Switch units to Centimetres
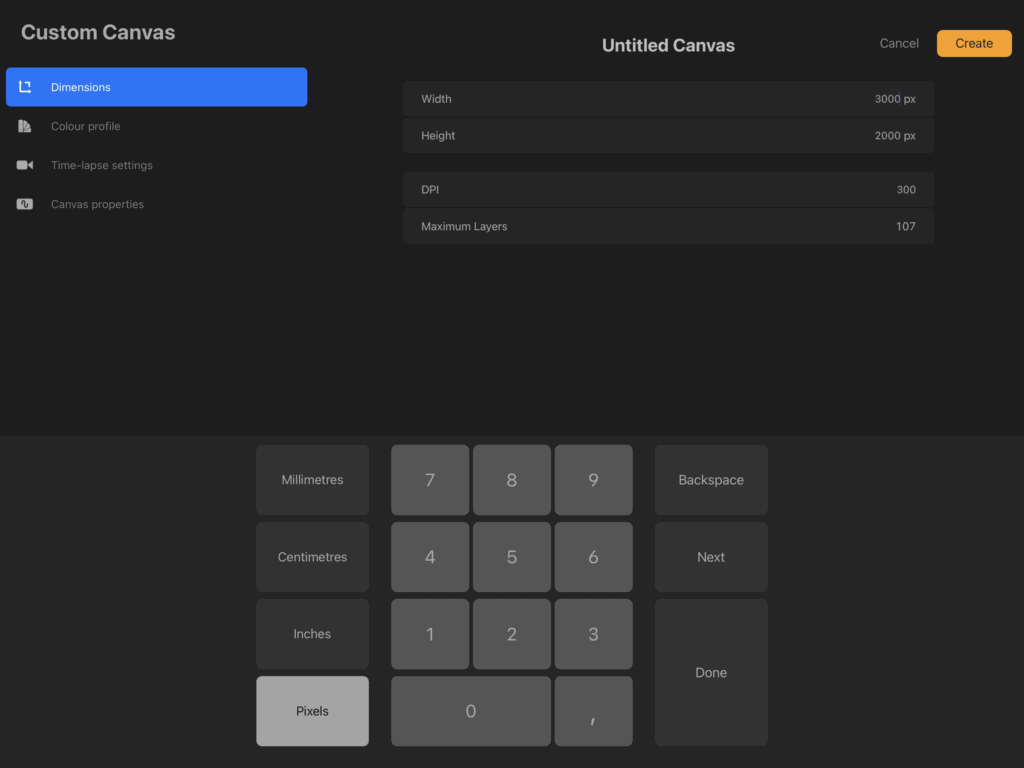The height and width of the screenshot is (768, 1024). (x=312, y=557)
